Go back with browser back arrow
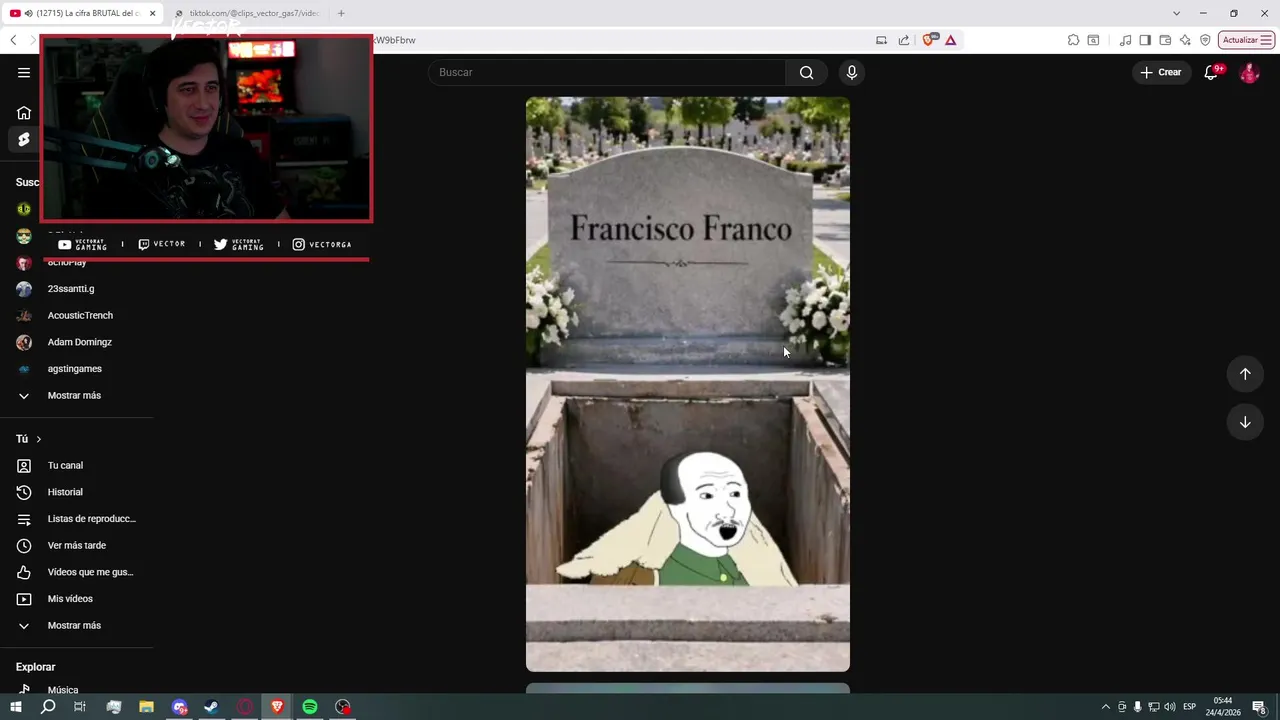The image size is (1280, 720). 13,40
